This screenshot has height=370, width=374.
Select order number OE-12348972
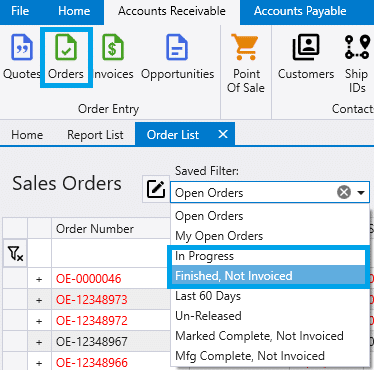92,321
